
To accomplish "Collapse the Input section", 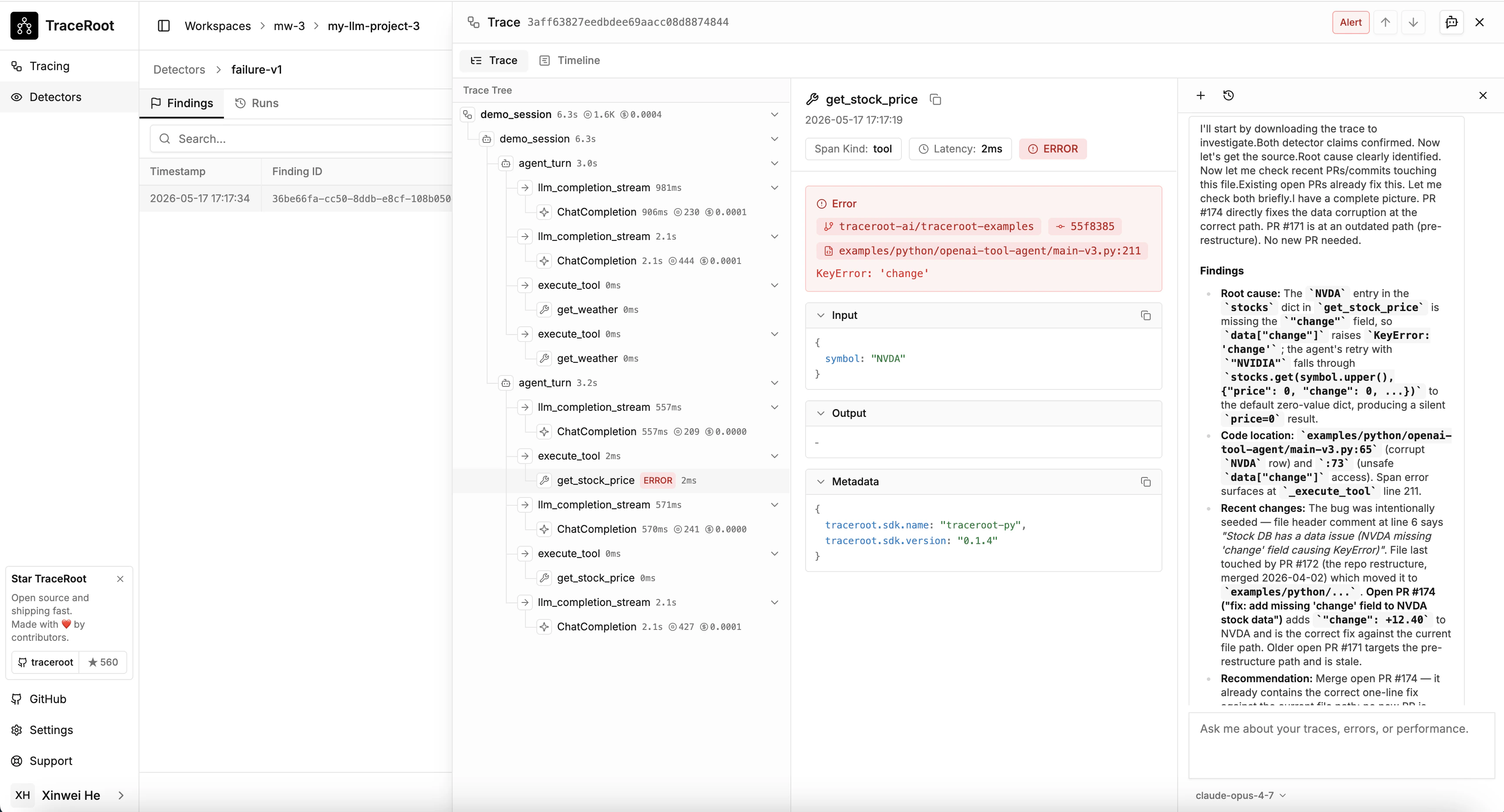I will tap(820, 315).
